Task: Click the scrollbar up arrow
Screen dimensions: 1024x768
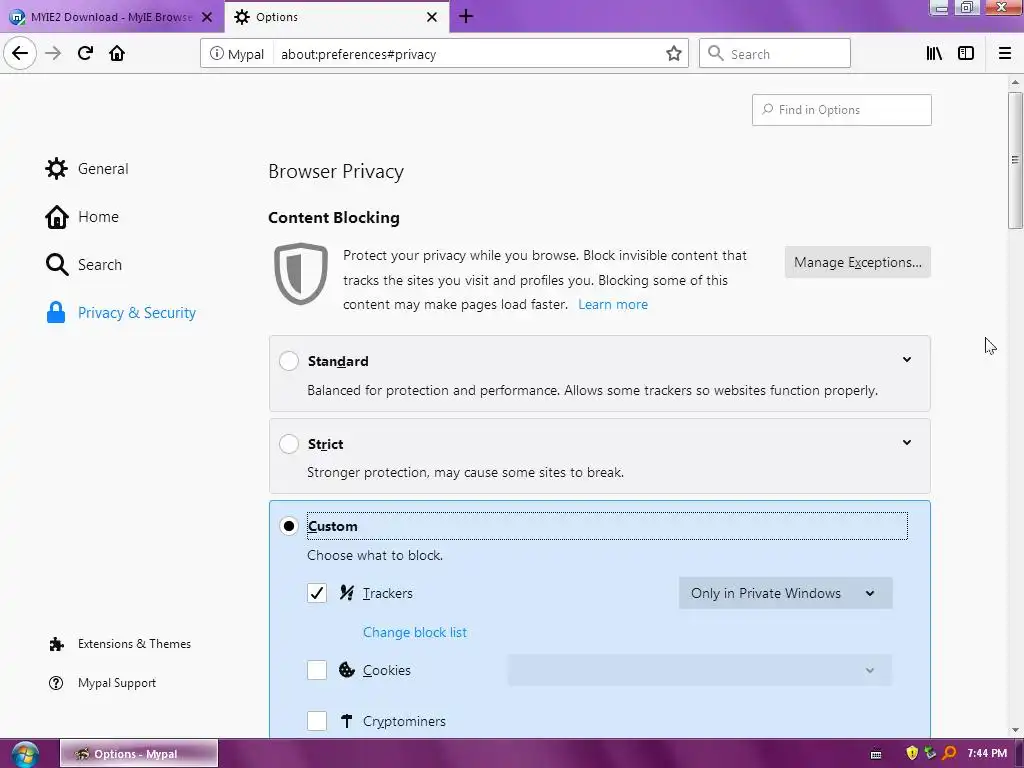Action: coord(1015,83)
